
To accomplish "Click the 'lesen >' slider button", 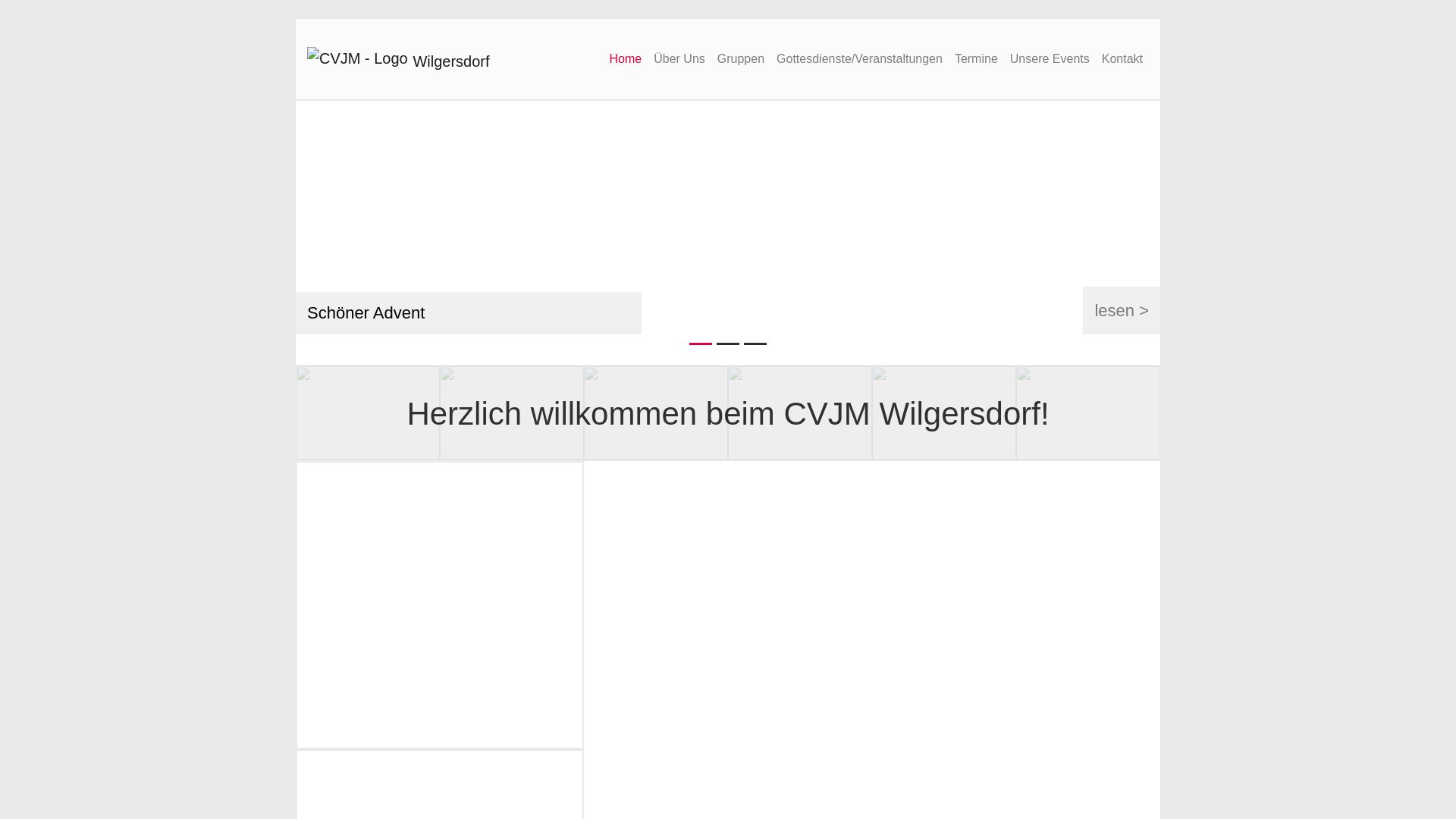I will pos(1122,310).
